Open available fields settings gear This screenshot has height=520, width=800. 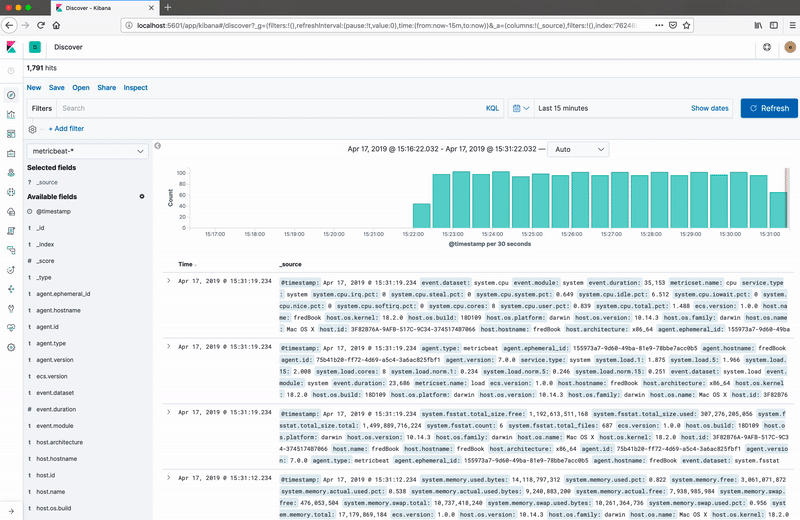point(142,196)
